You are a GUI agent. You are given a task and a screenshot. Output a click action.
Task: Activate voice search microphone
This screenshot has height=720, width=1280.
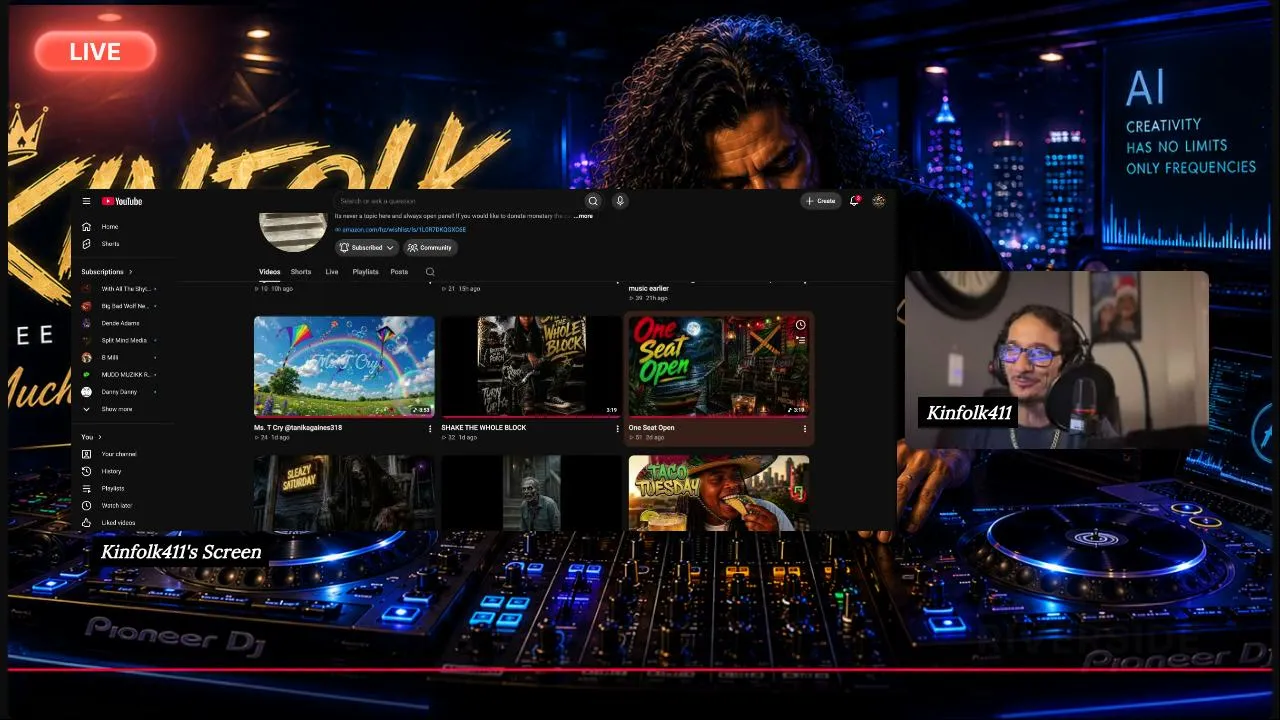[x=620, y=201]
